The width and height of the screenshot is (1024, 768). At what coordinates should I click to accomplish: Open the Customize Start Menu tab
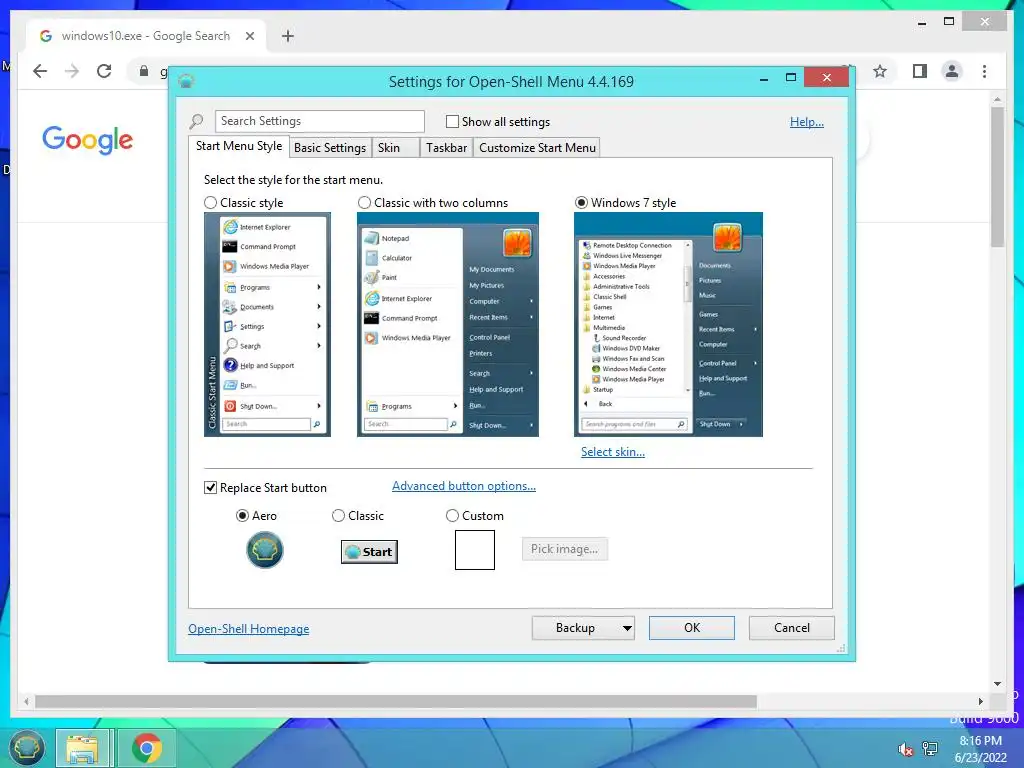[x=537, y=148]
